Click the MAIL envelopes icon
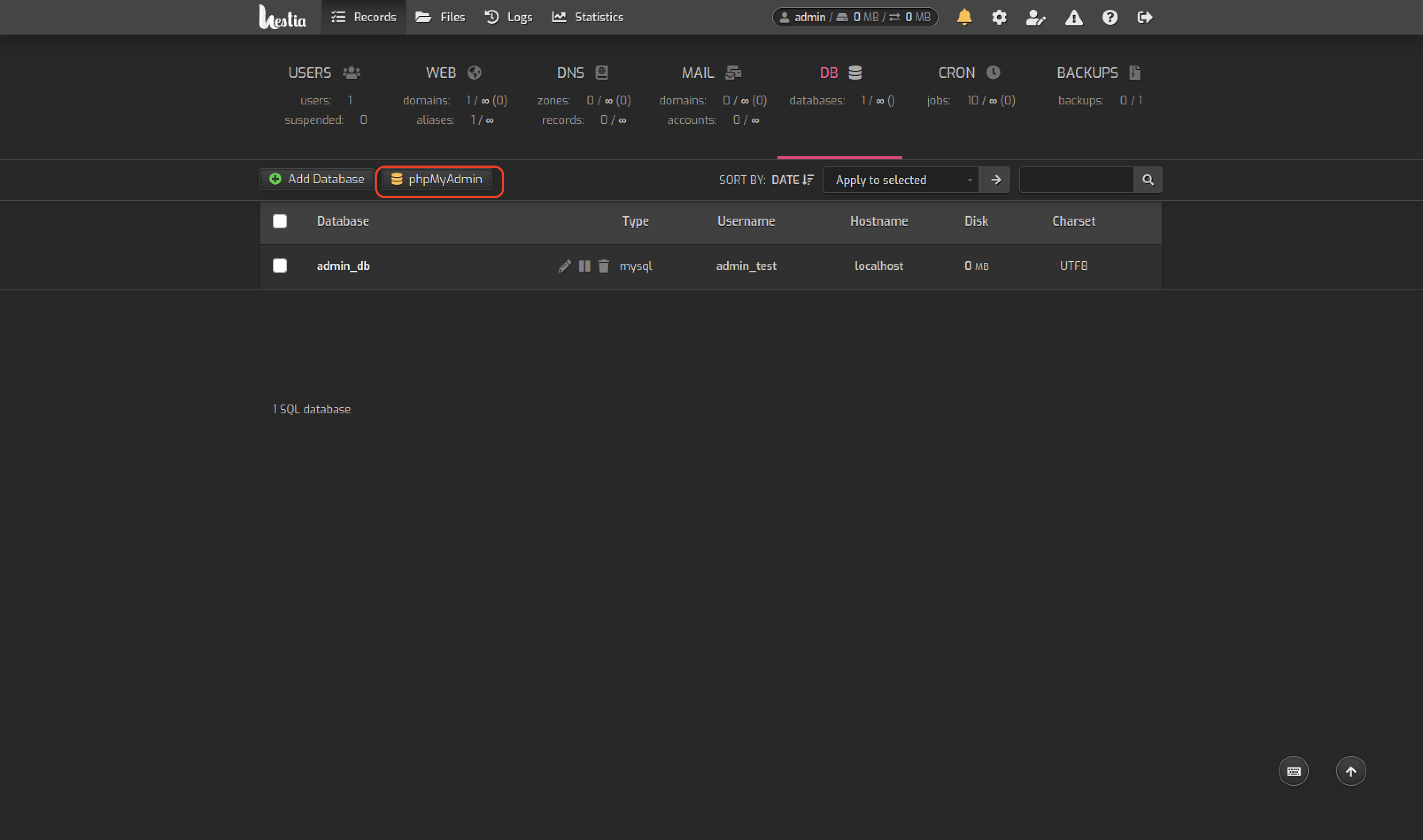Image resolution: width=1423 pixels, height=840 pixels. [x=733, y=73]
